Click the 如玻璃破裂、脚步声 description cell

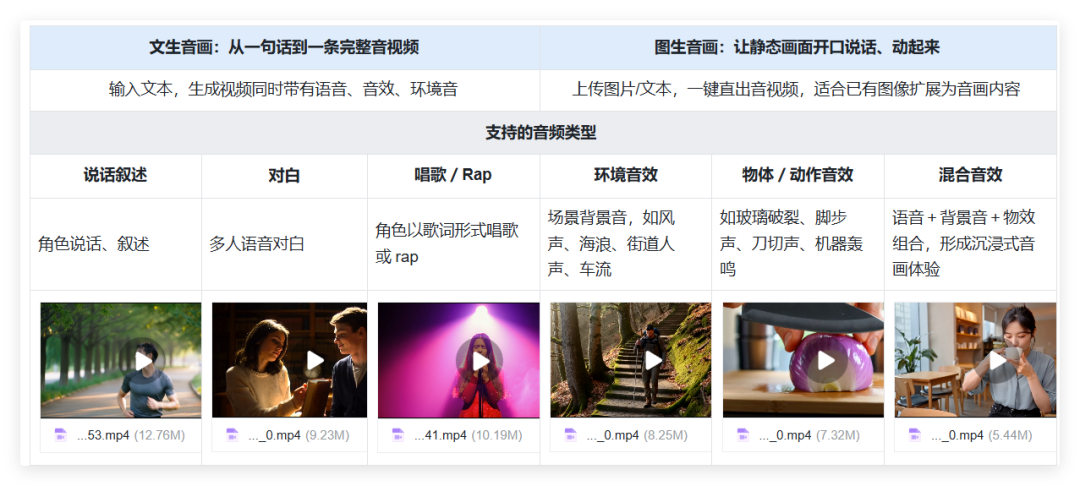[798, 244]
